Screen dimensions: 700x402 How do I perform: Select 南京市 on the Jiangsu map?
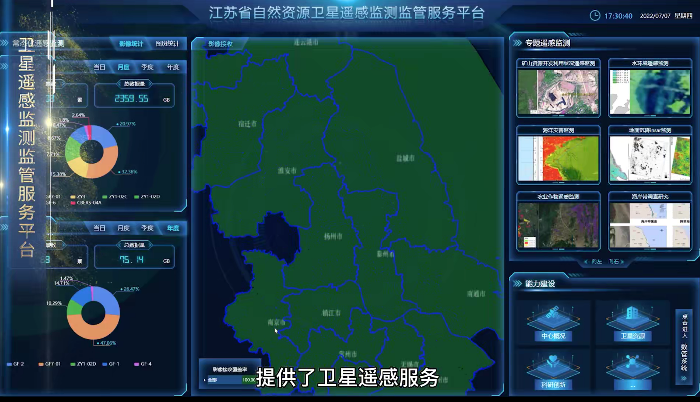click(x=276, y=322)
